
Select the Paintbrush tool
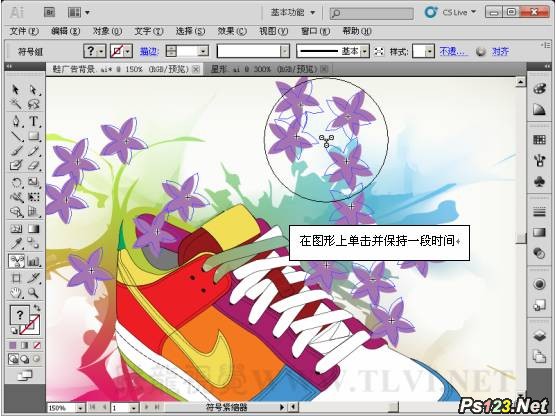click(x=15, y=150)
